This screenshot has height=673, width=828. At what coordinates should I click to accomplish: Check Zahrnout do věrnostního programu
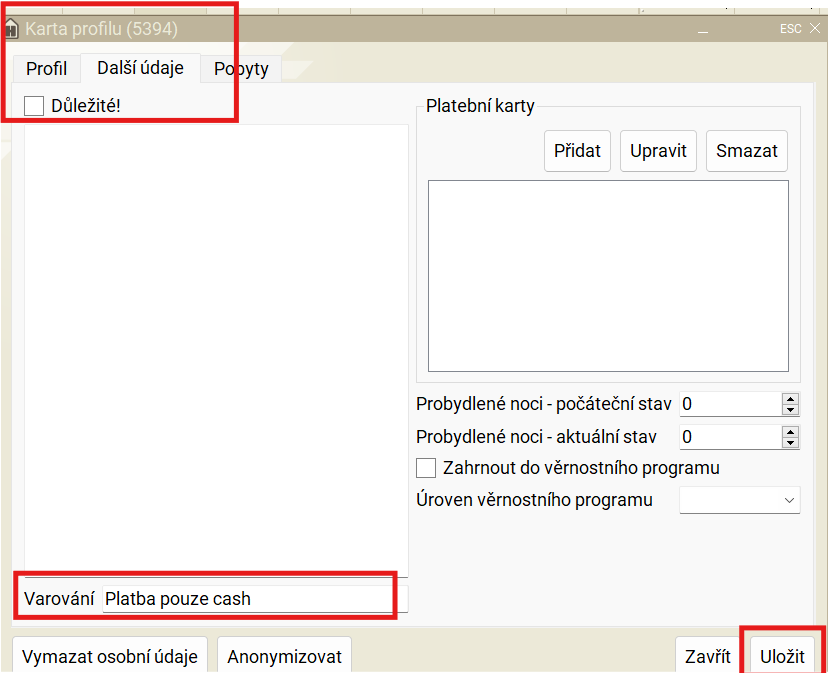427,468
